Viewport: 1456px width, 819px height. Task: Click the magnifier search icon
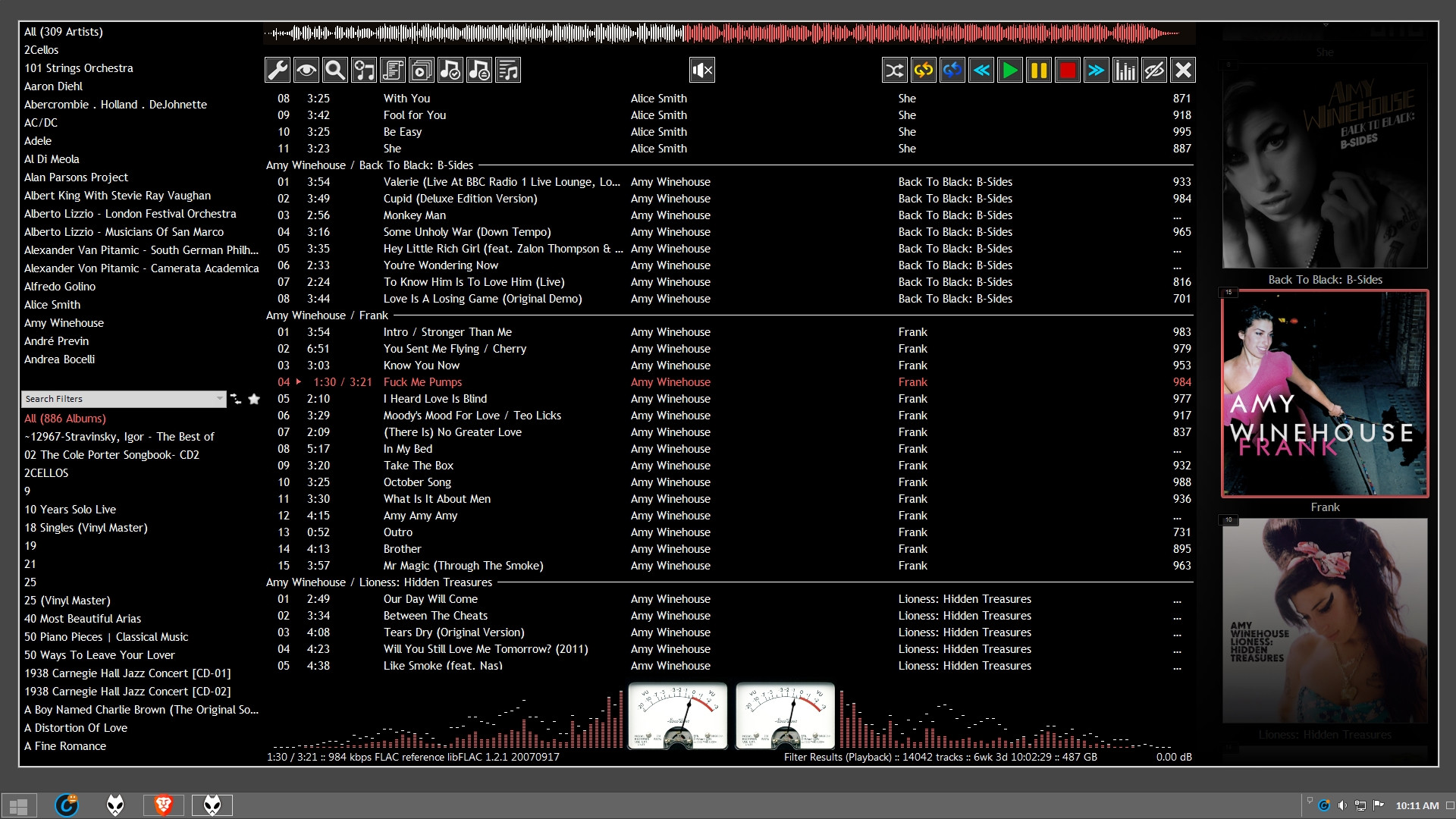pos(335,71)
